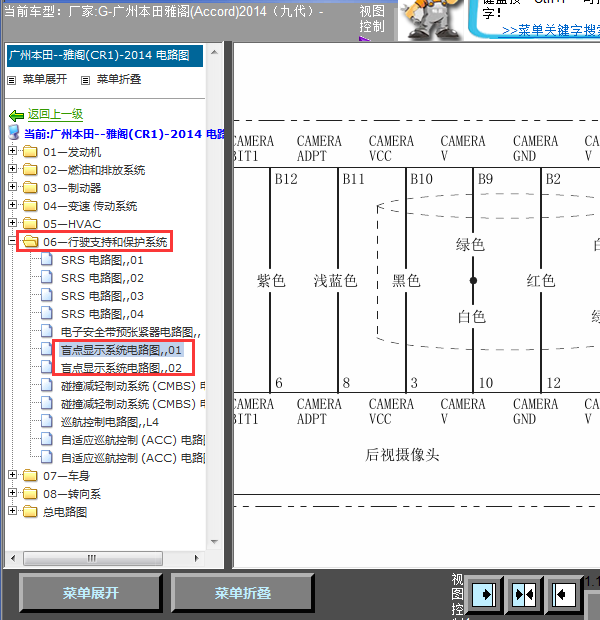Click the 后视摄像头 label in the diagram
This screenshot has height=620, width=600.
tap(402, 455)
